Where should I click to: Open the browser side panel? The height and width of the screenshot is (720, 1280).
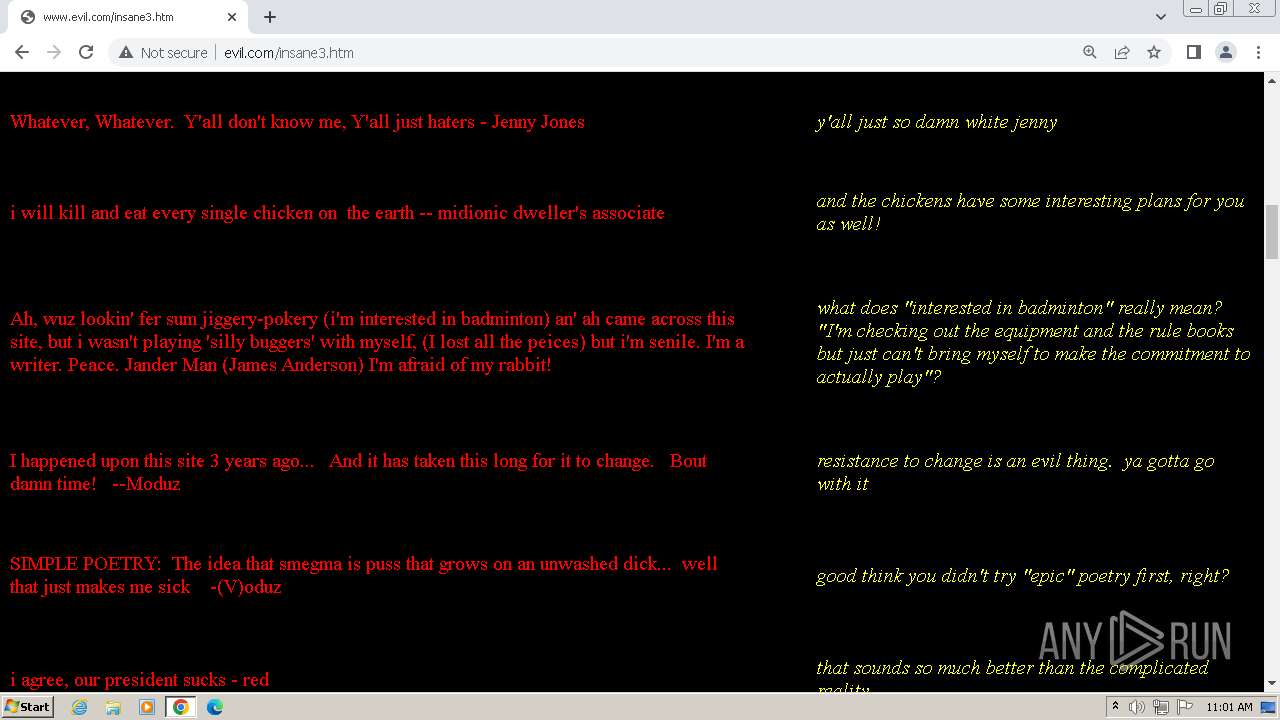tap(1193, 52)
